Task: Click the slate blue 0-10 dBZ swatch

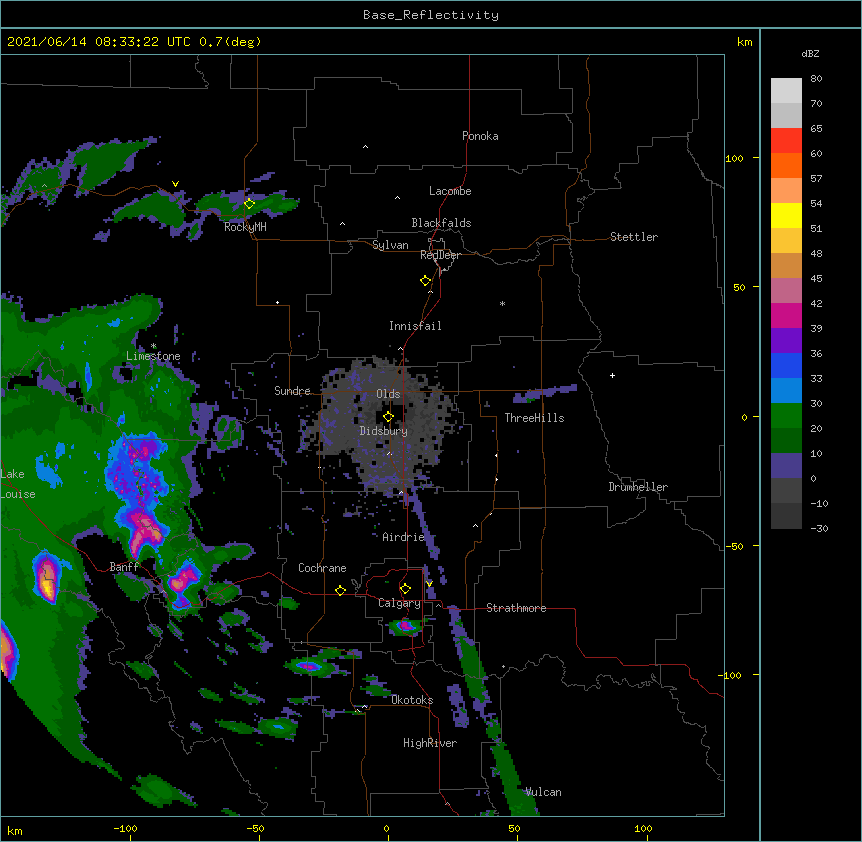Action: point(786,466)
